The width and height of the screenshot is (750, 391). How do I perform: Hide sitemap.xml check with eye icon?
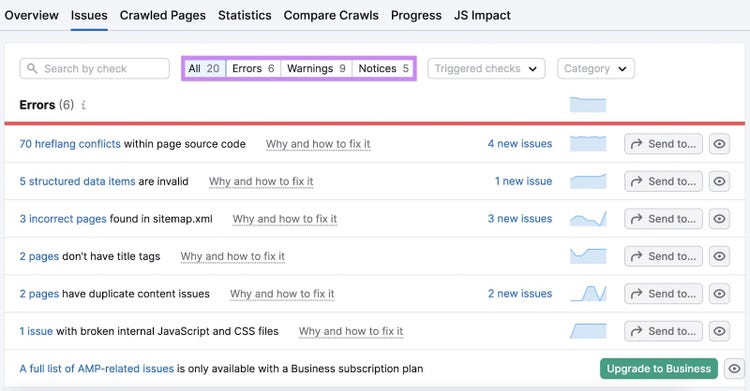coord(719,219)
